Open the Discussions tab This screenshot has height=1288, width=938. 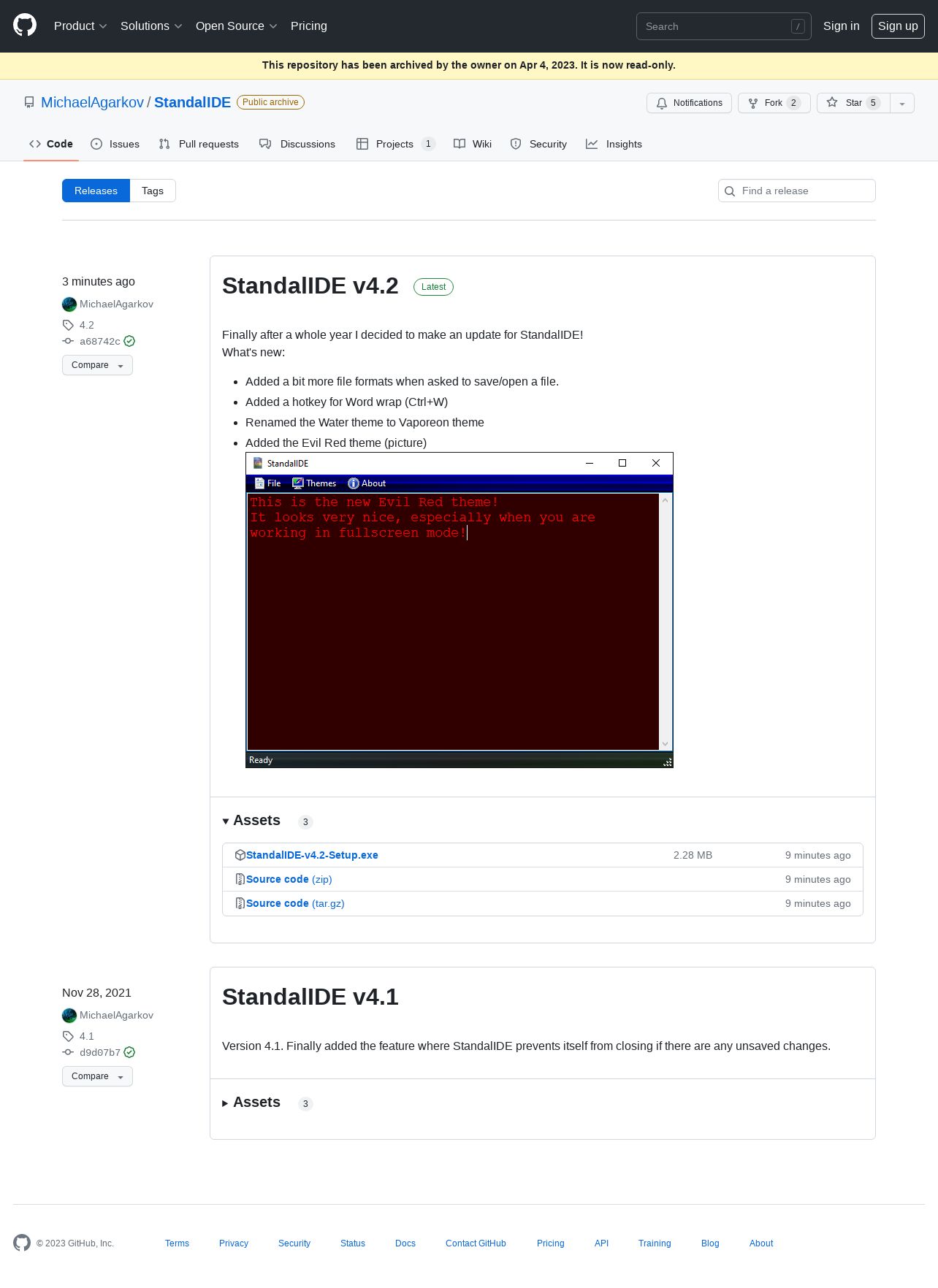pyautogui.click(x=297, y=144)
